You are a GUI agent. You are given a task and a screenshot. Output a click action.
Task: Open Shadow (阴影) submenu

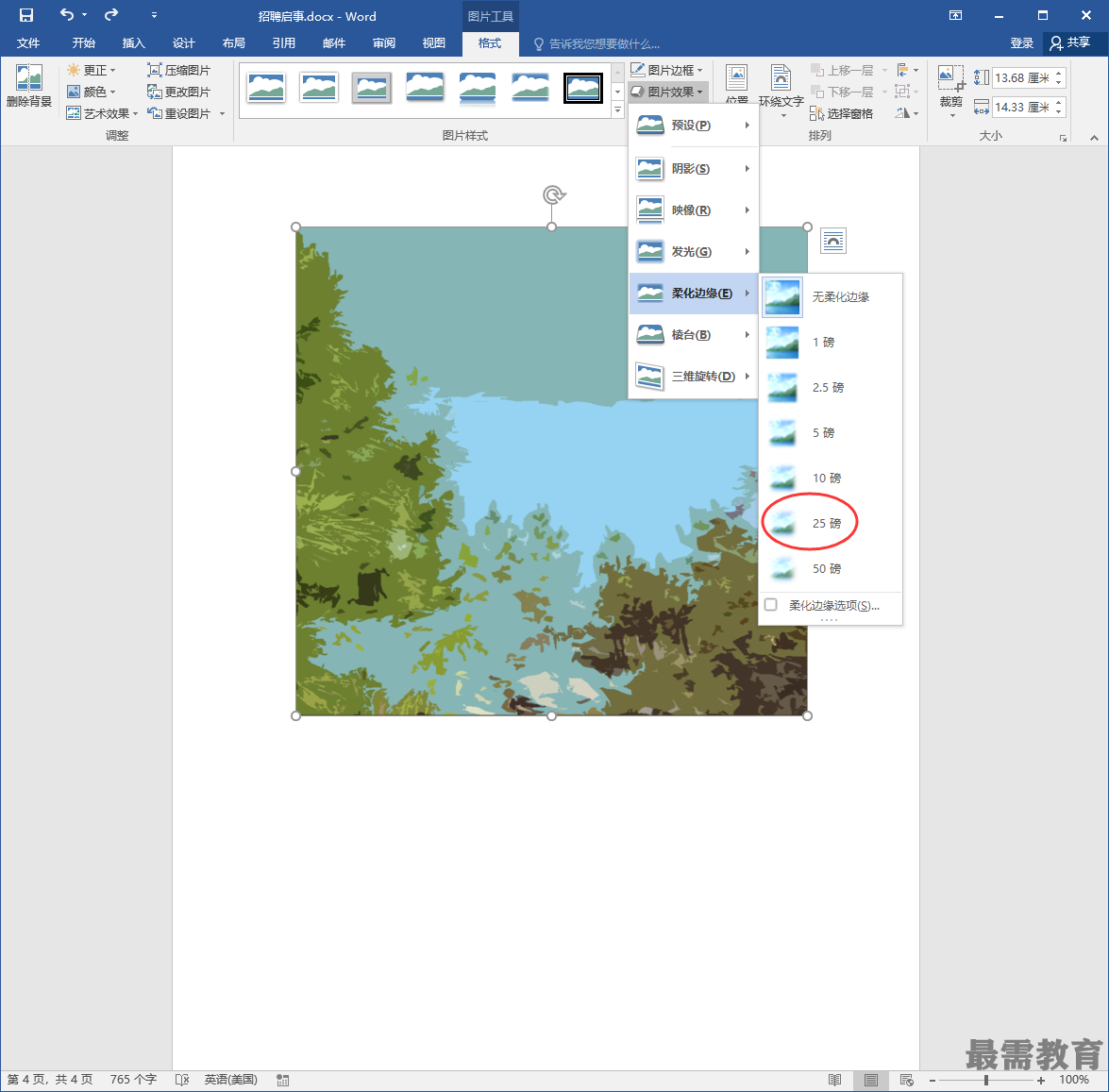tap(693, 168)
